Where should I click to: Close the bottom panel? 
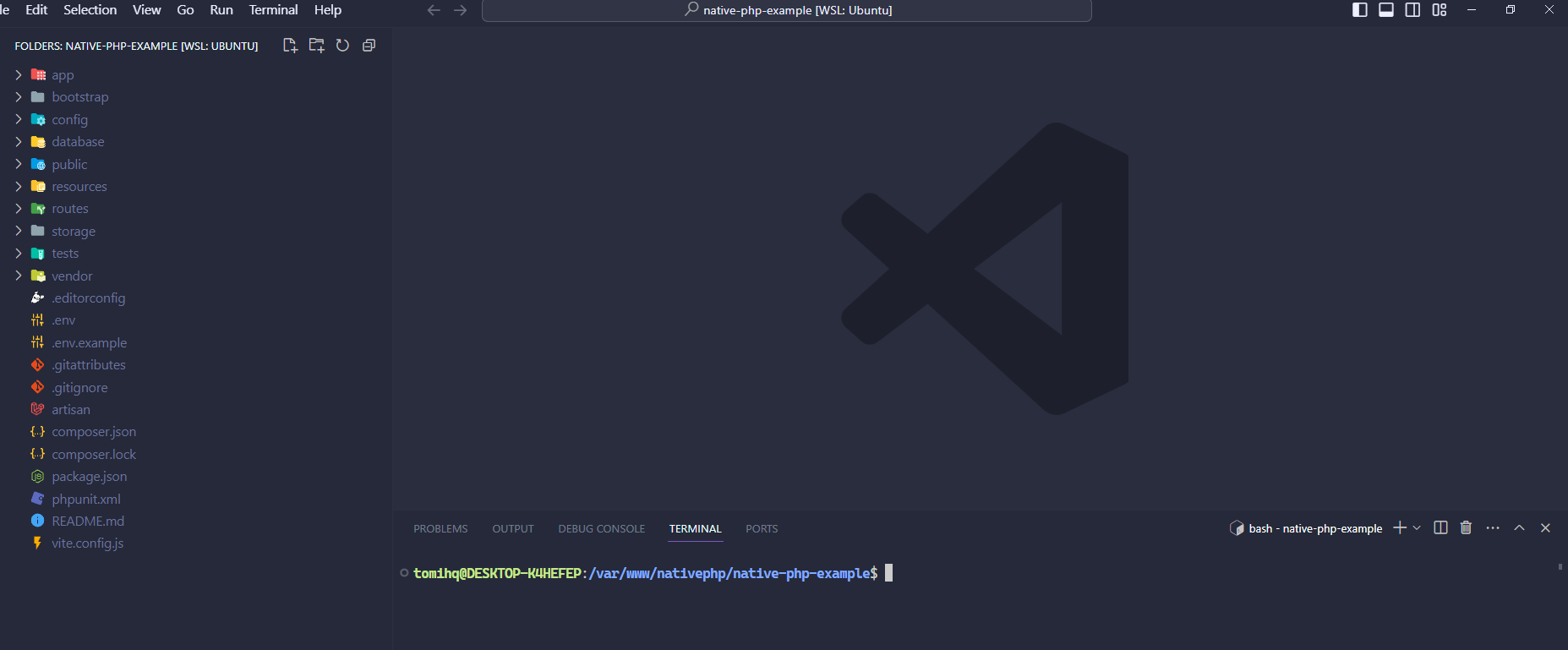[x=1545, y=527]
